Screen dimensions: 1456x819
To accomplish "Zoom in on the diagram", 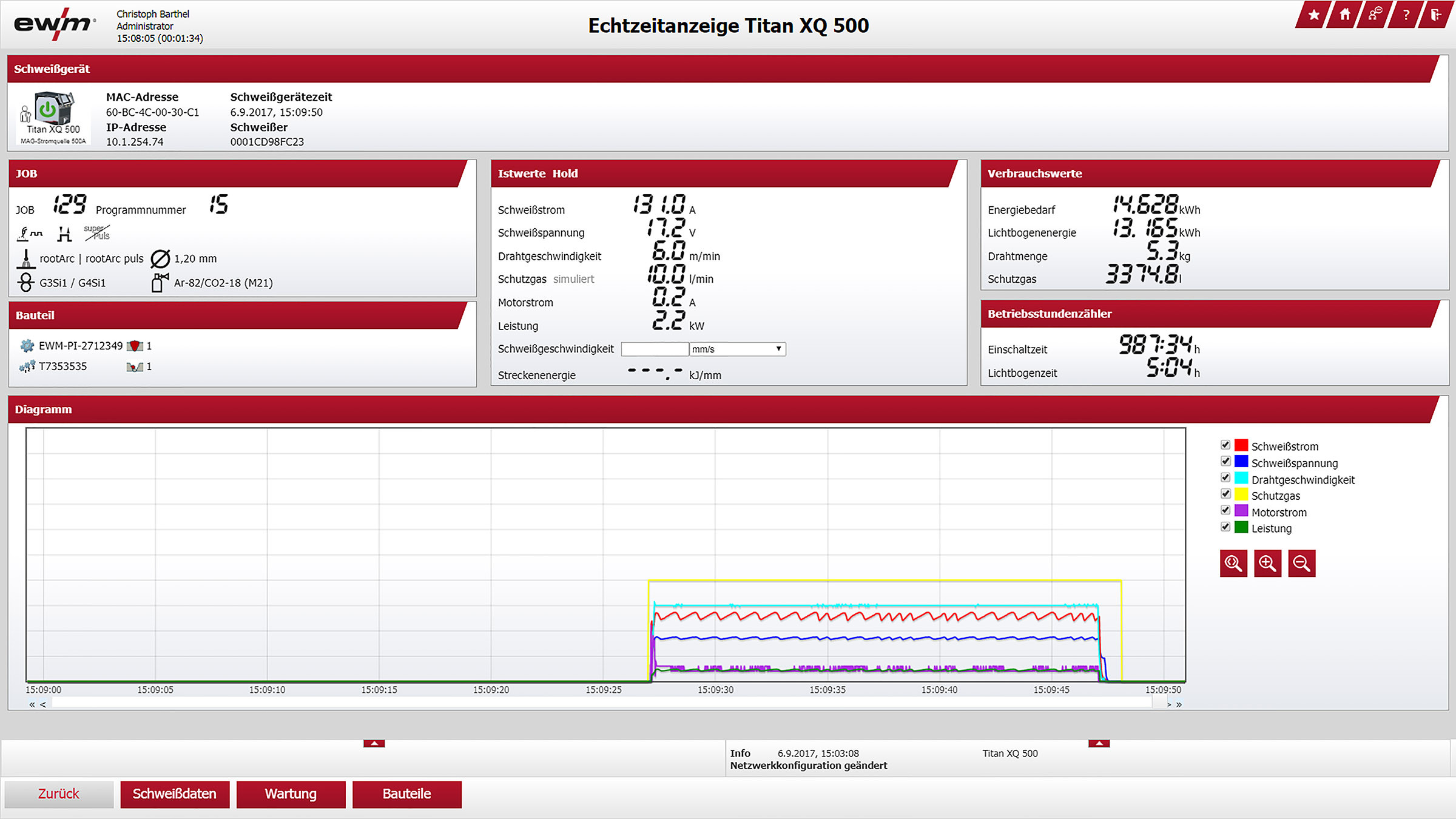I will pos(1267,564).
